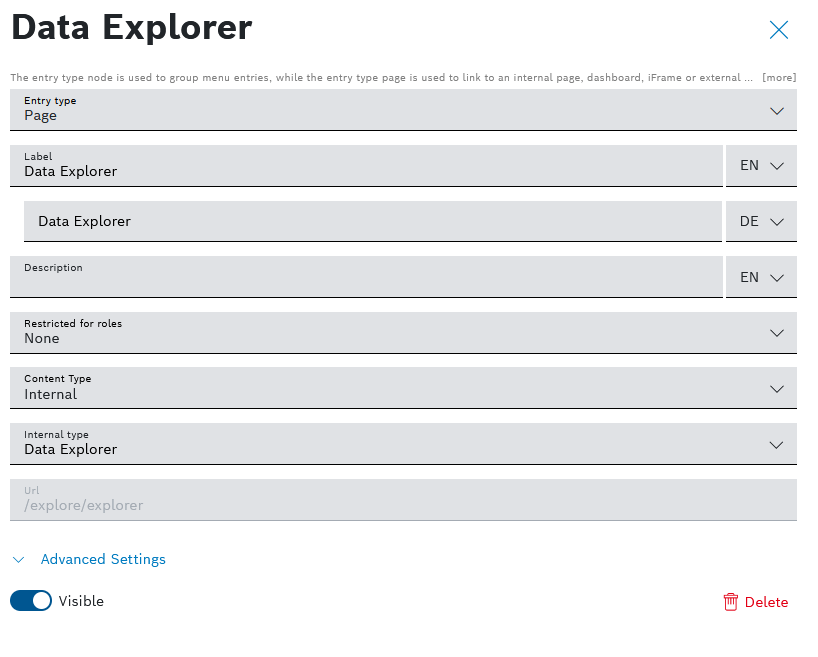This screenshot has height=657, width=818.
Task: Change the DE language selector
Action: click(761, 222)
